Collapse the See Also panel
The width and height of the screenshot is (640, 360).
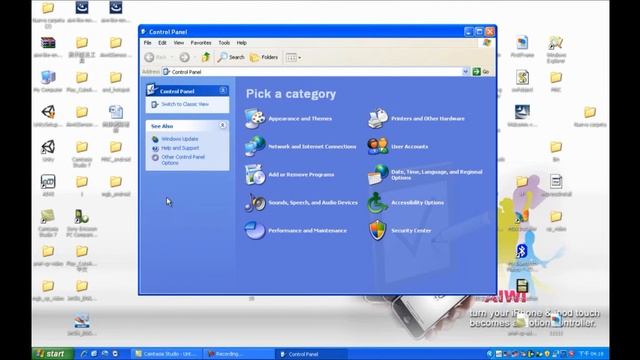(x=223, y=125)
